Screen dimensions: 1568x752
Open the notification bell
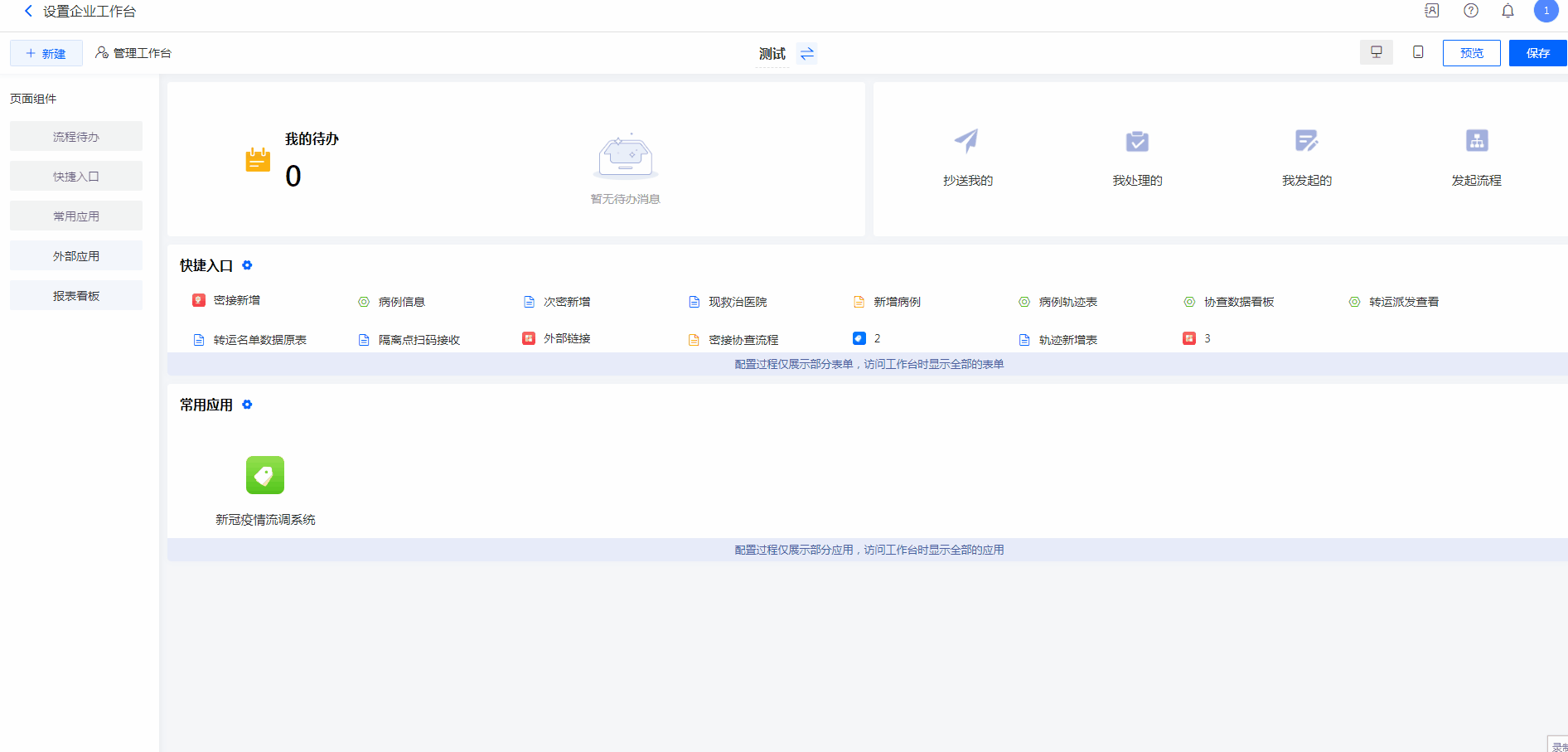pyautogui.click(x=1508, y=11)
